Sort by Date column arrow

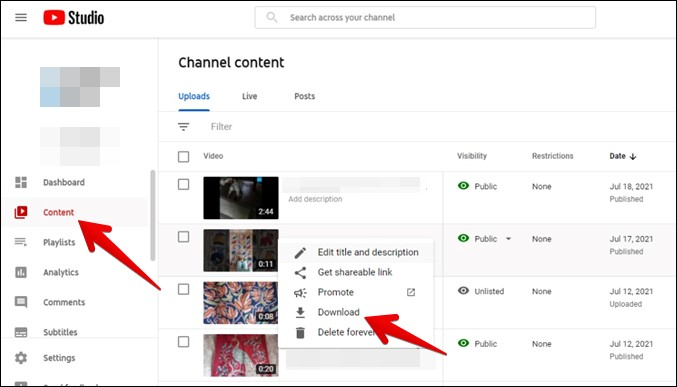coord(633,156)
